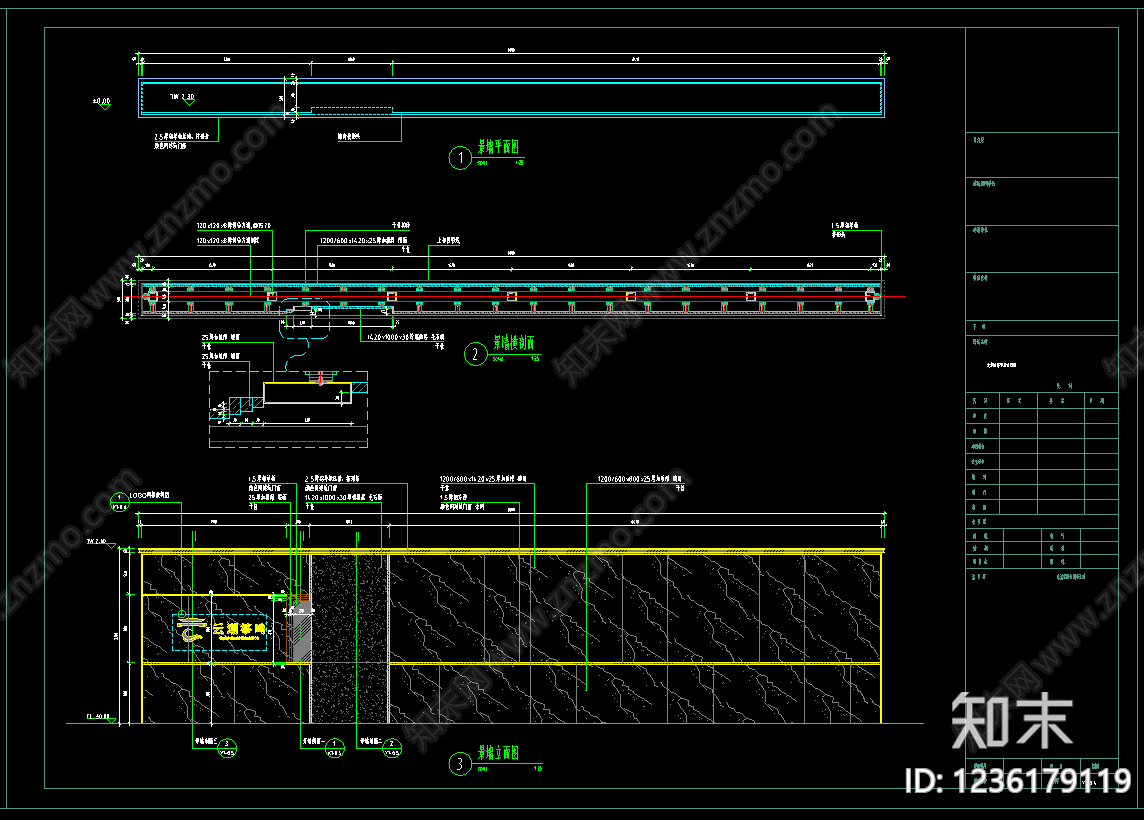
Task: Select the 景墙横剖面 drawing title
Action: coord(514,342)
